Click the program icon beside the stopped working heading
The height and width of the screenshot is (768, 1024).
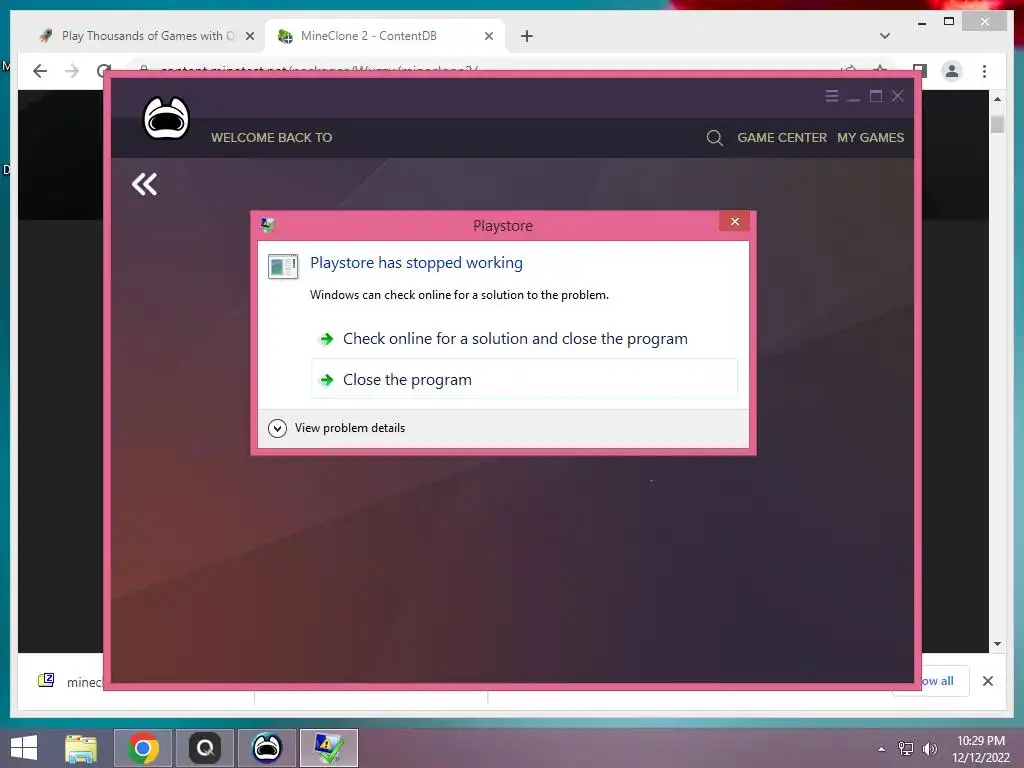point(283,266)
